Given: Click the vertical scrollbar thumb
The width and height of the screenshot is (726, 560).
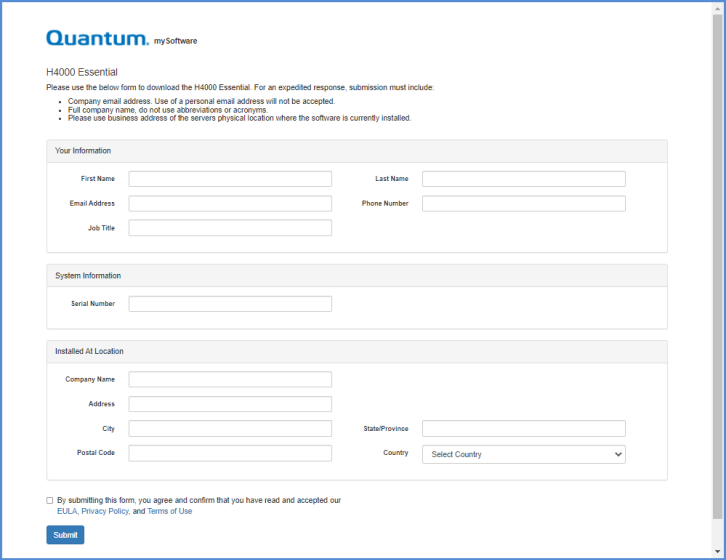Looking at the screenshot, I should [718, 266].
